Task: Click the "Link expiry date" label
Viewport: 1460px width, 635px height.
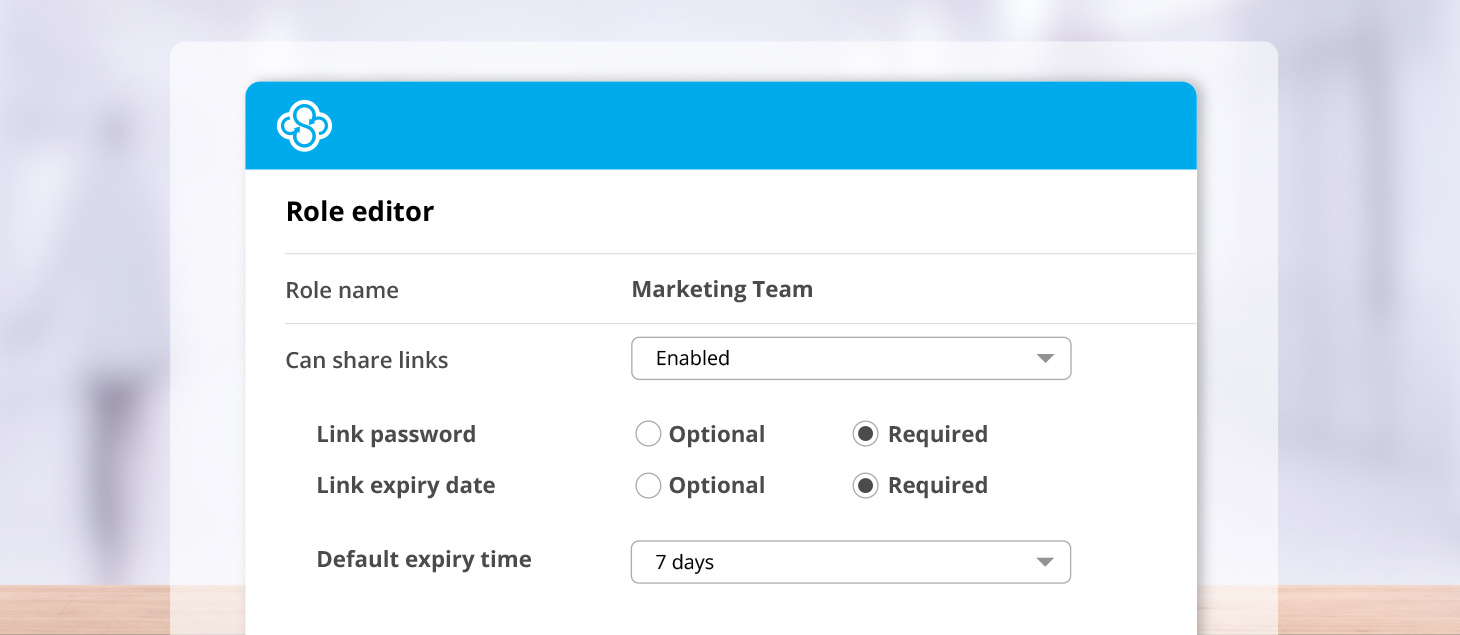Action: tap(406, 485)
